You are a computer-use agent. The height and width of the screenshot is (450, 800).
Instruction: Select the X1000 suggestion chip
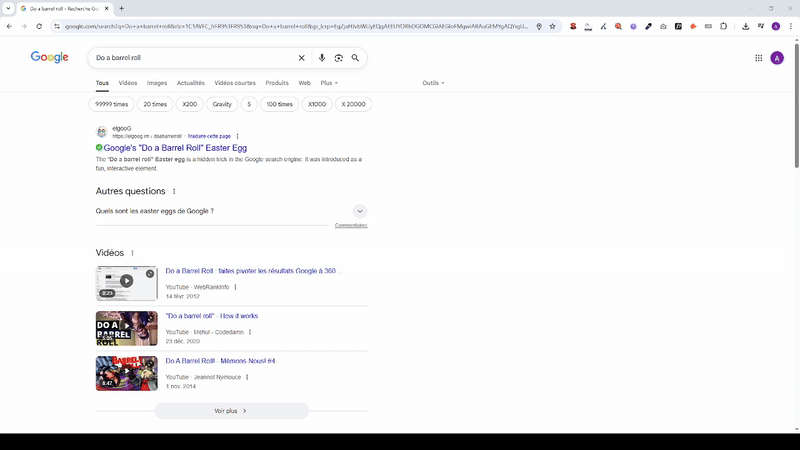coord(317,104)
